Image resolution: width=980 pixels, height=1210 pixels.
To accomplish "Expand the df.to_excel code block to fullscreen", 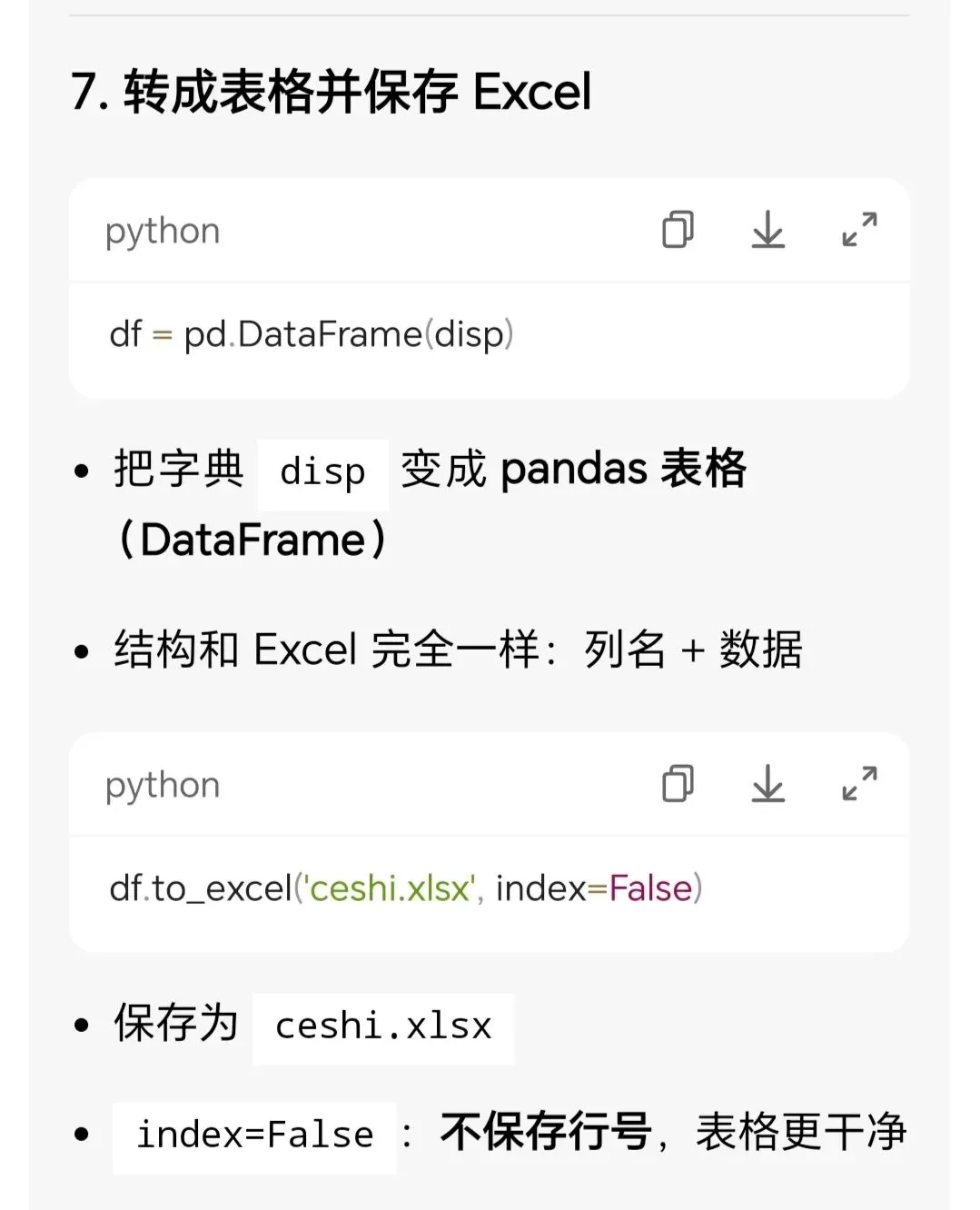I will tap(859, 783).
